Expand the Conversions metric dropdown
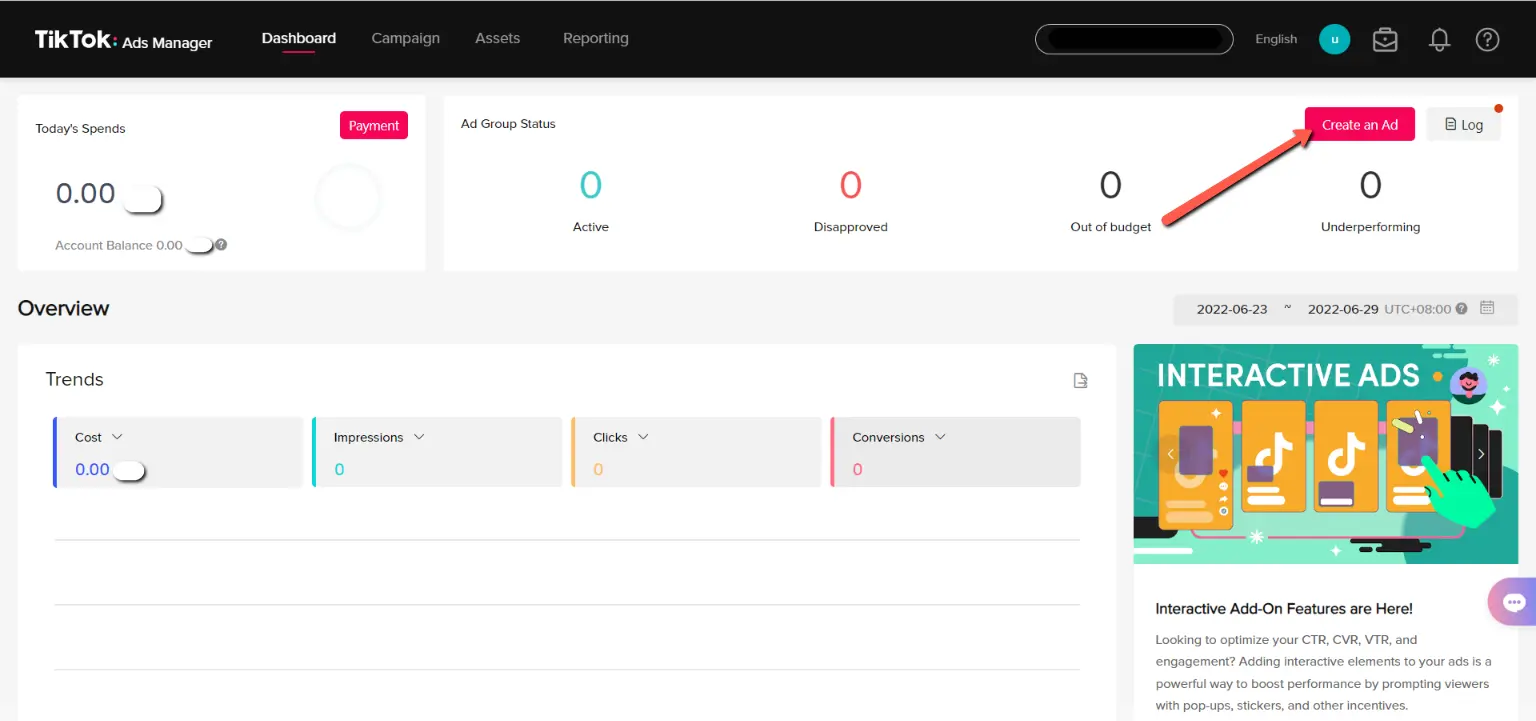The height and width of the screenshot is (721, 1536). [940, 437]
